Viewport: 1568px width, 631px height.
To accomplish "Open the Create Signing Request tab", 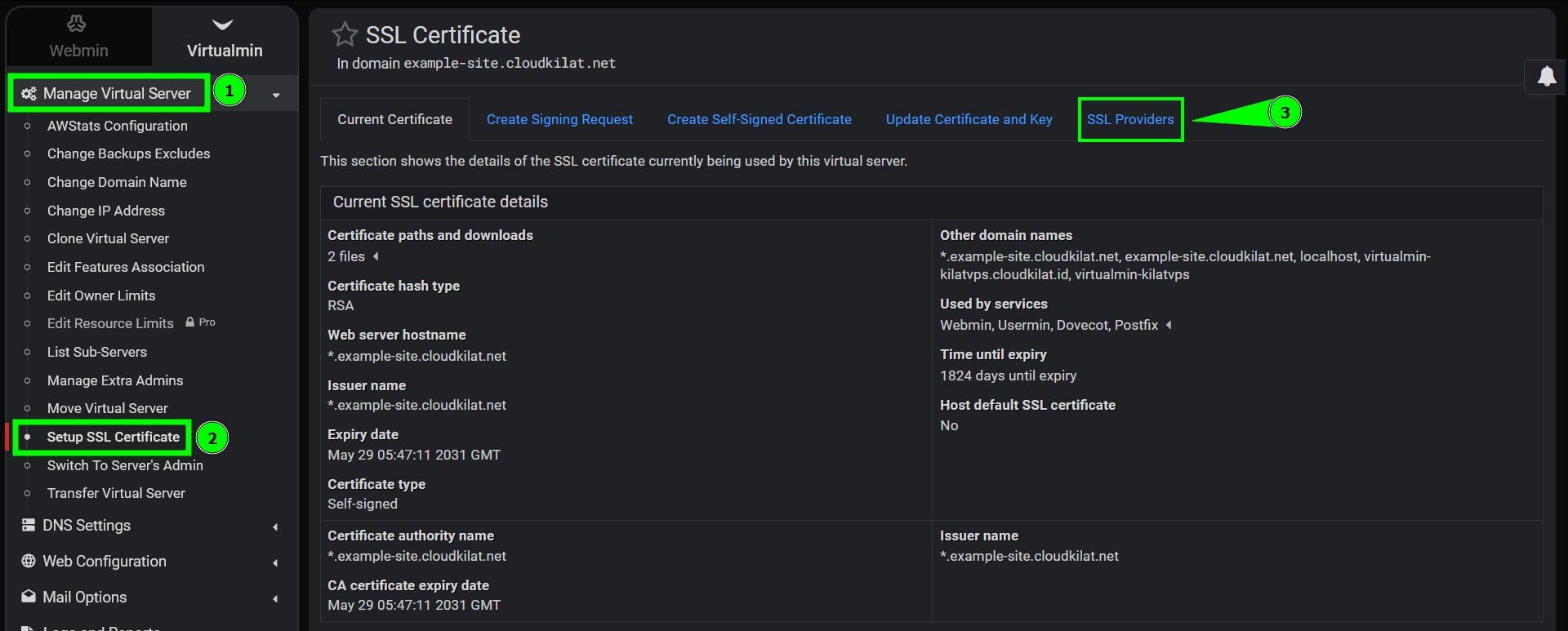I will (x=559, y=119).
